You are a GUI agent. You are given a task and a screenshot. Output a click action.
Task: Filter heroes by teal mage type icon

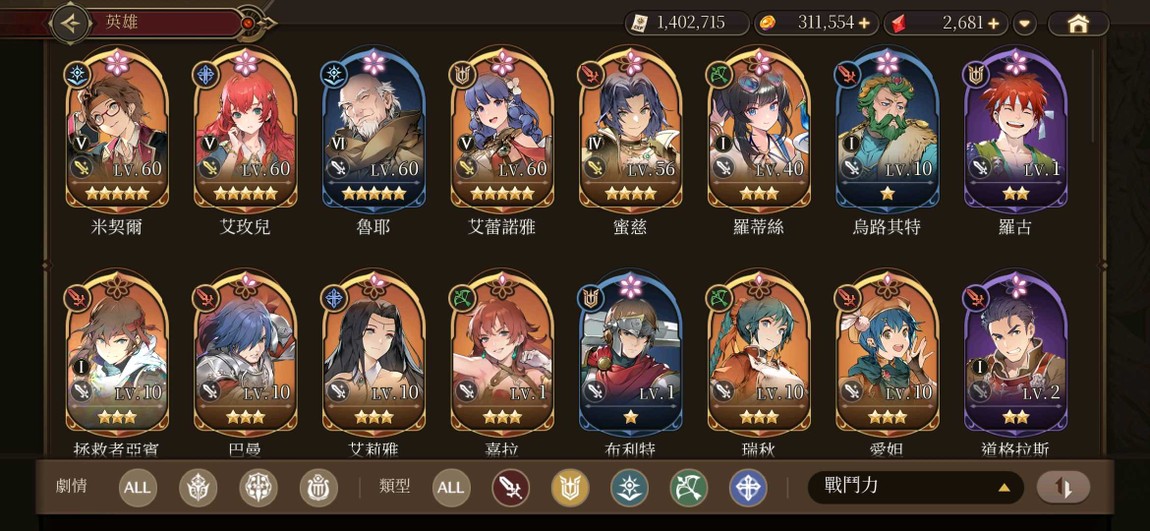point(629,488)
